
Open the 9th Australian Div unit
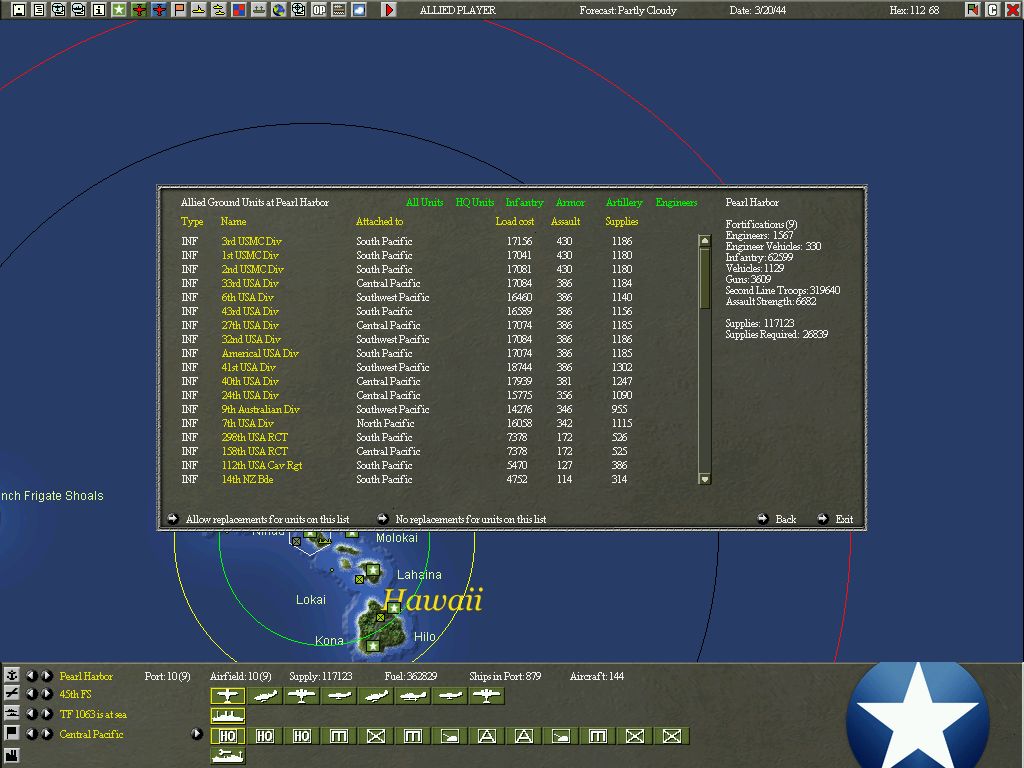click(x=260, y=409)
